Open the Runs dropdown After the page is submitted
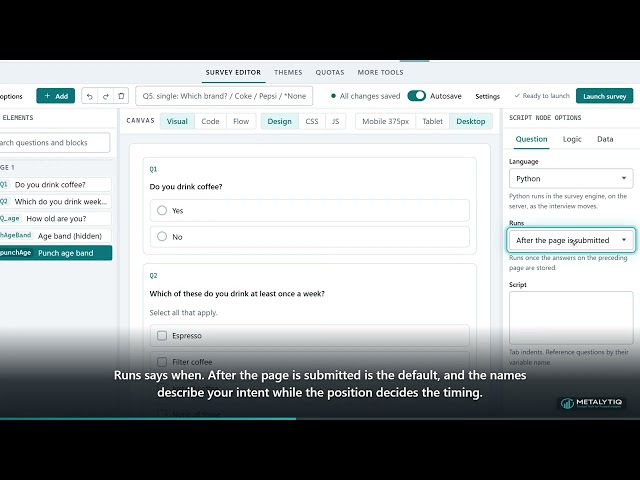This screenshot has width=640, height=480. coord(571,240)
